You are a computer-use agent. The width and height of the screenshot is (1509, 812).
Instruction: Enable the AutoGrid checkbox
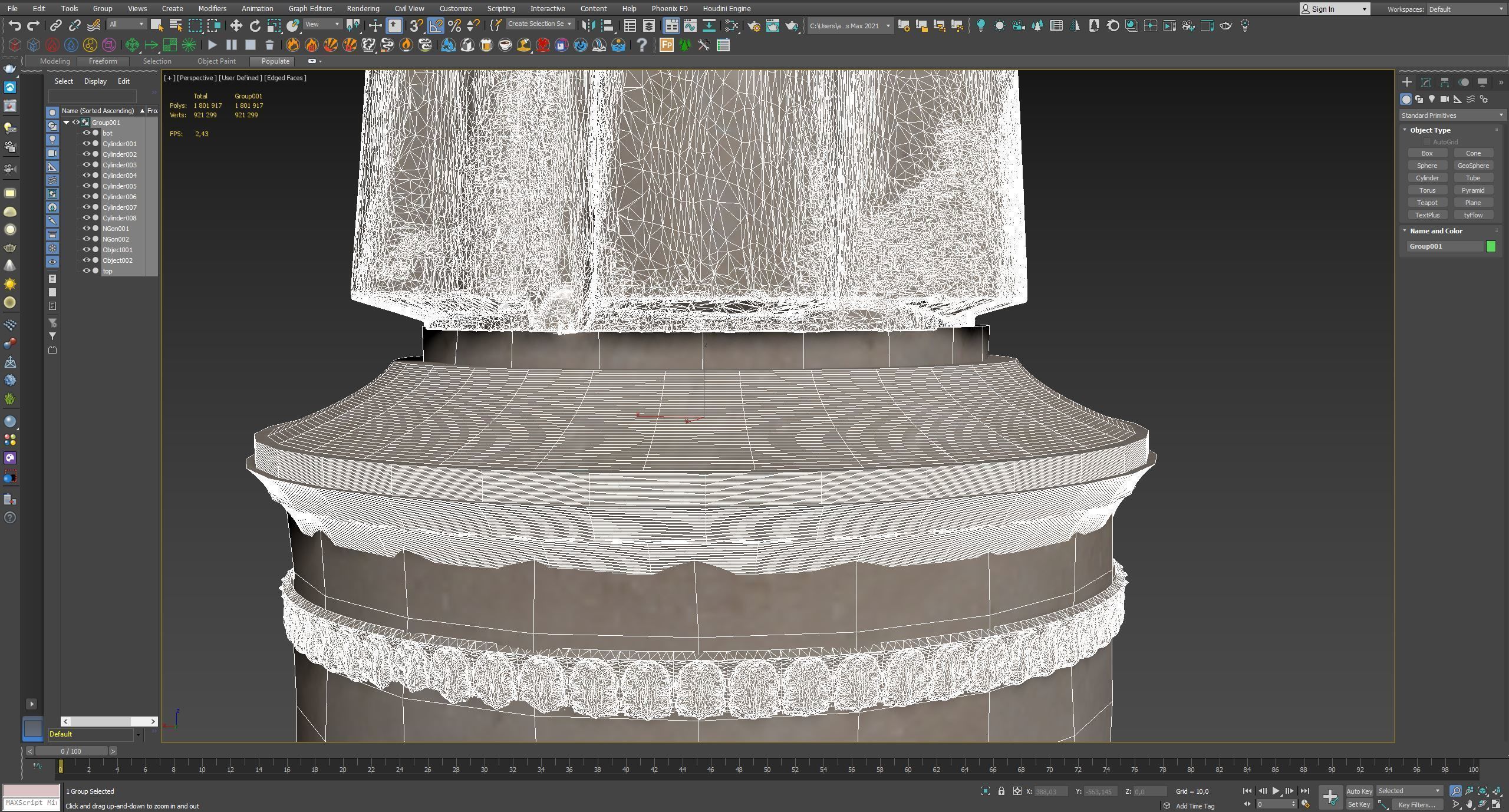coord(1426,142)
